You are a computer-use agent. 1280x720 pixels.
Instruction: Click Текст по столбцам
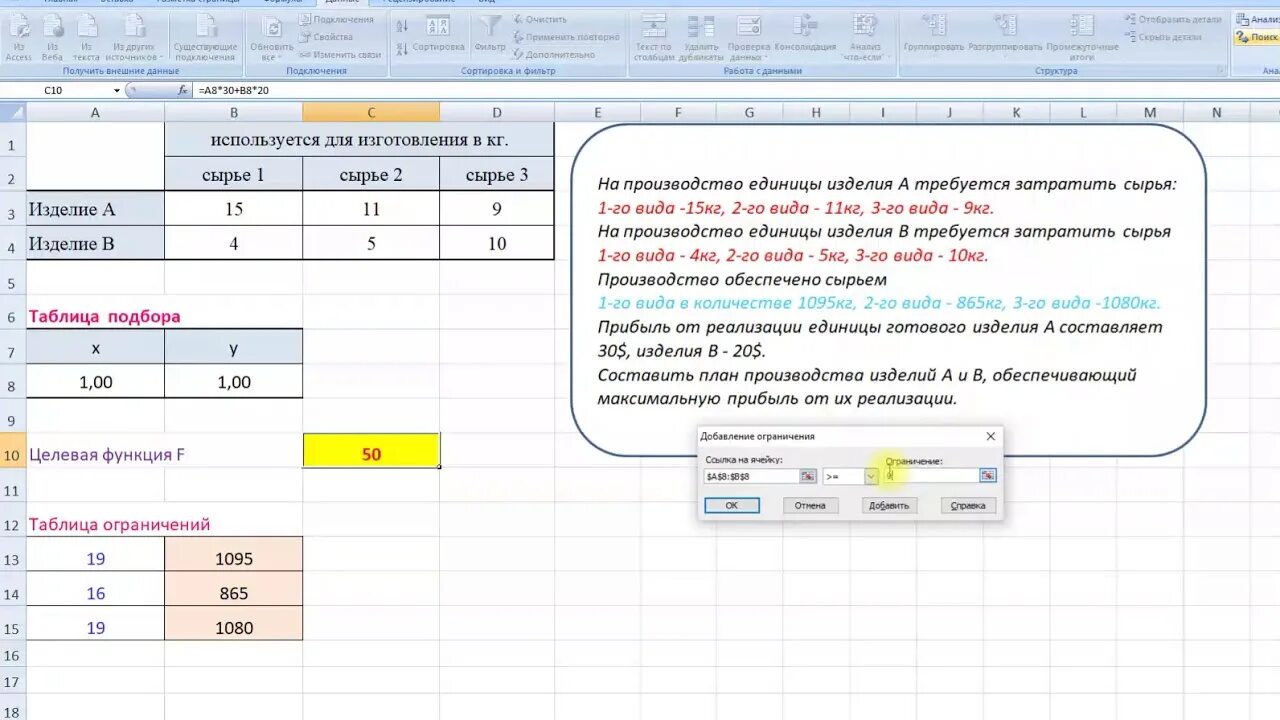click(653, 38)
